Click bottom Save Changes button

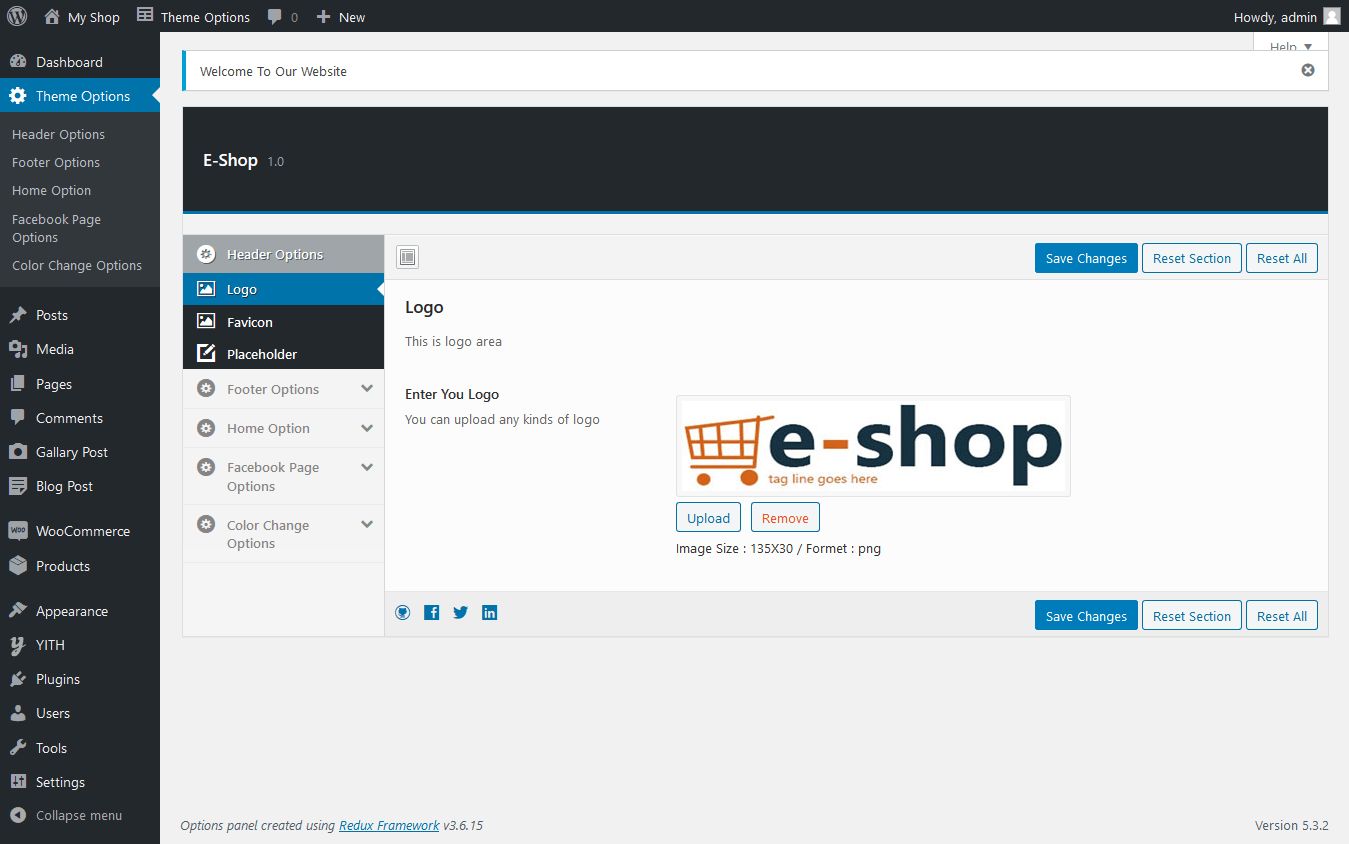click(x=1086, y=616)
